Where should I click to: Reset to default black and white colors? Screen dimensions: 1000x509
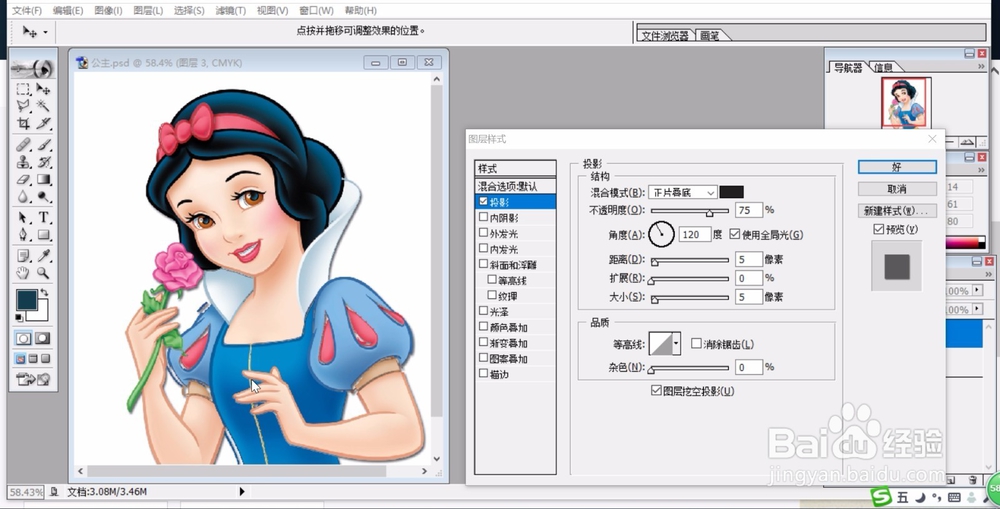click(x=19, y=317)
